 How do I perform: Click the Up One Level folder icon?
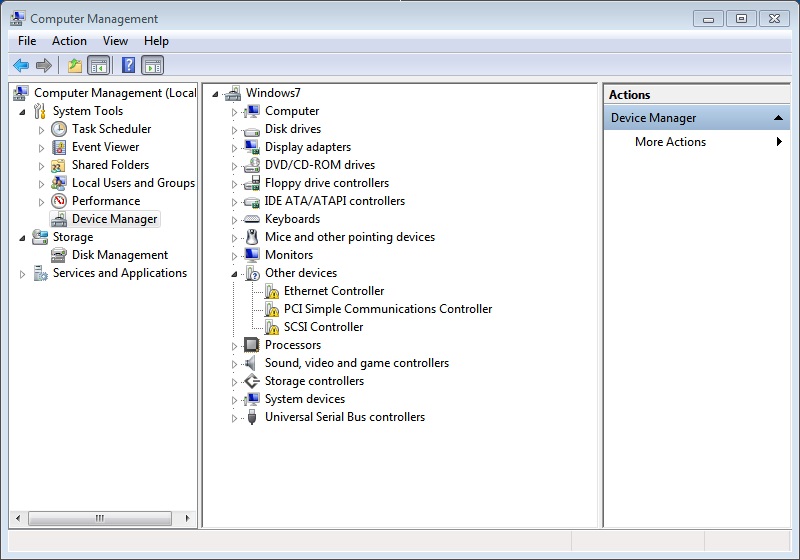pos(74,66)
